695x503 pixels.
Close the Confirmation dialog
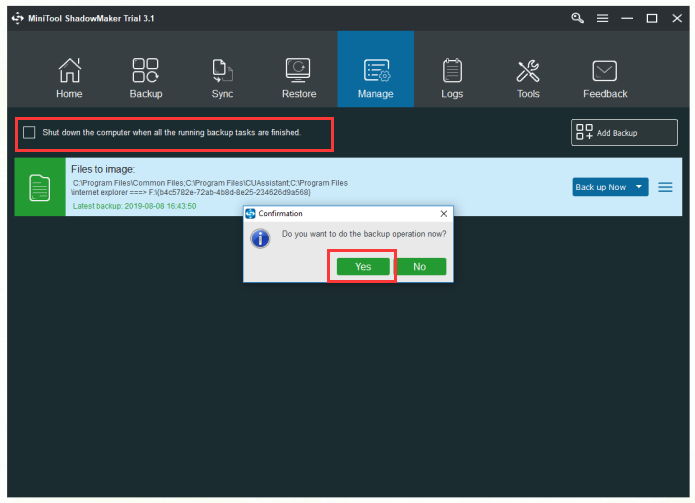click(x=443, y=214)
